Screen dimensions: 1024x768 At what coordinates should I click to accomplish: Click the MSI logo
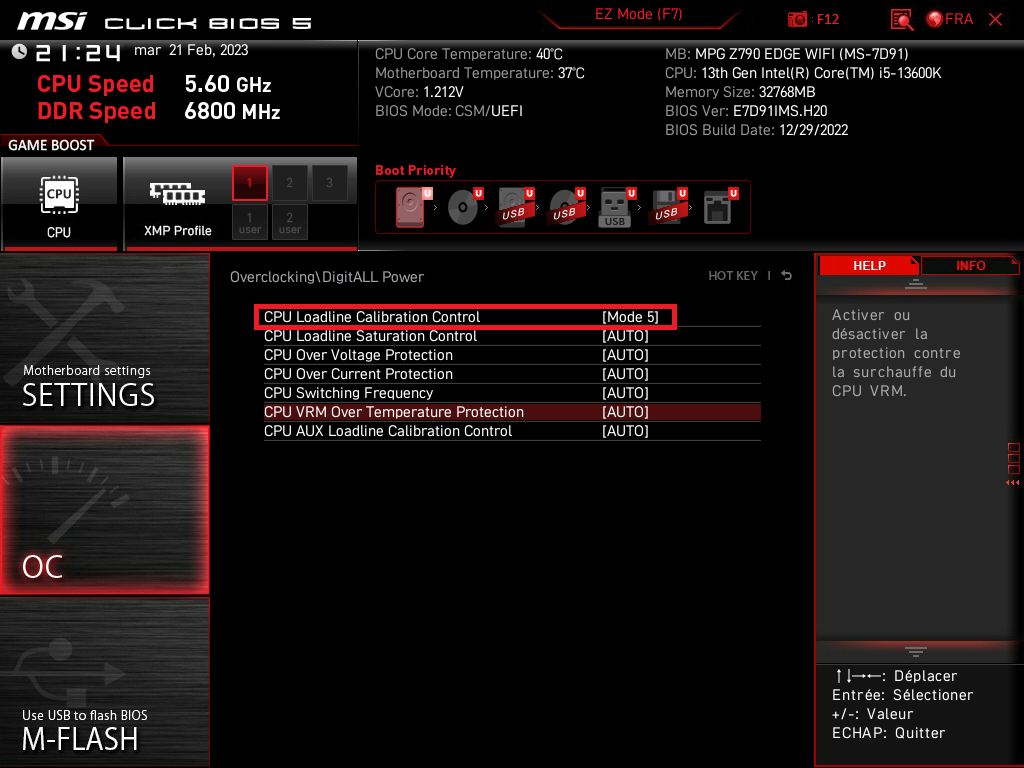click(x=52, y=21)
